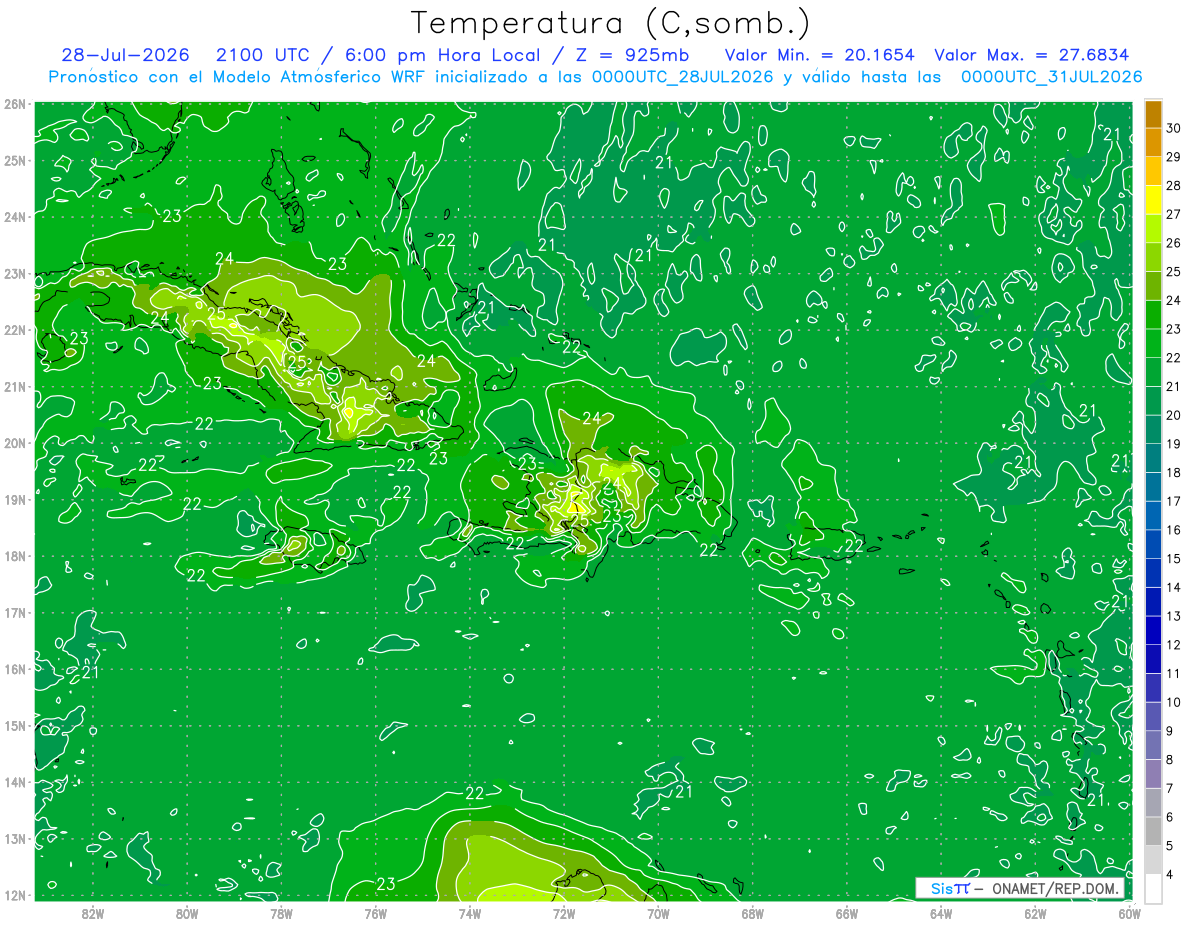Click the 78W longitude axis label

click(x=281, y=912)
